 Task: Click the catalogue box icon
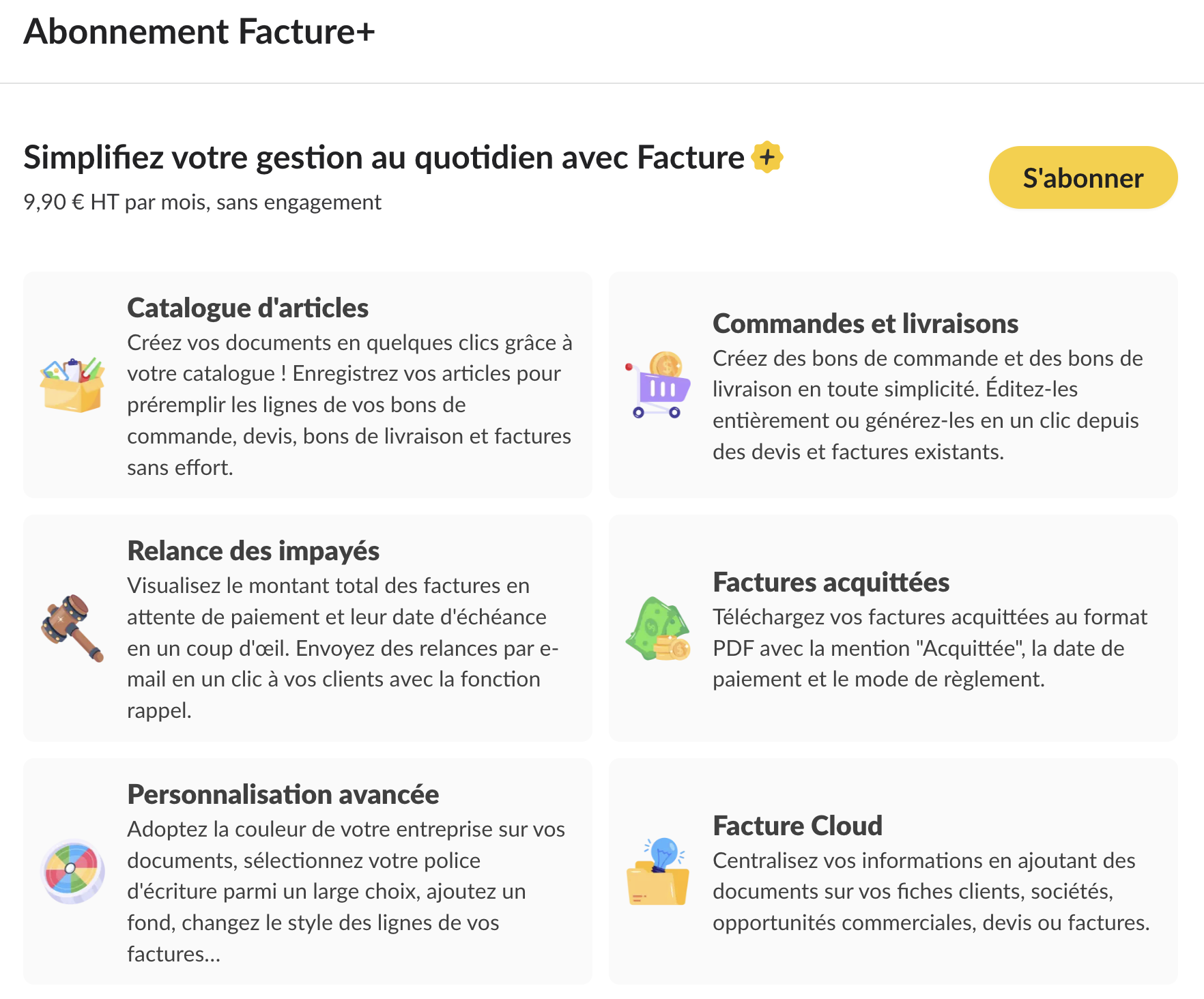72,385
